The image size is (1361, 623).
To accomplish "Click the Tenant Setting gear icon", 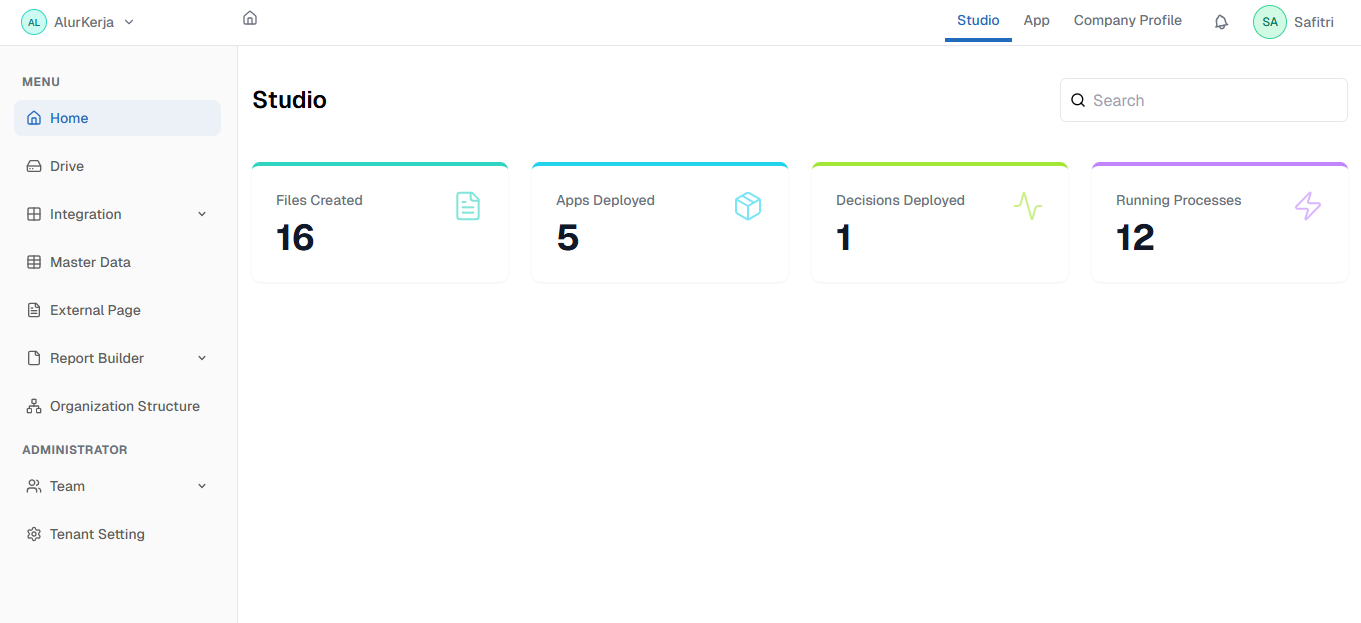I will point(34,534).
